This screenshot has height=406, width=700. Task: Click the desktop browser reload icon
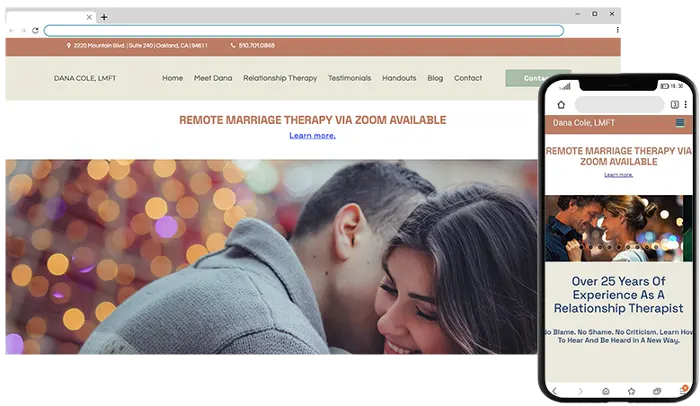point(35,31)
